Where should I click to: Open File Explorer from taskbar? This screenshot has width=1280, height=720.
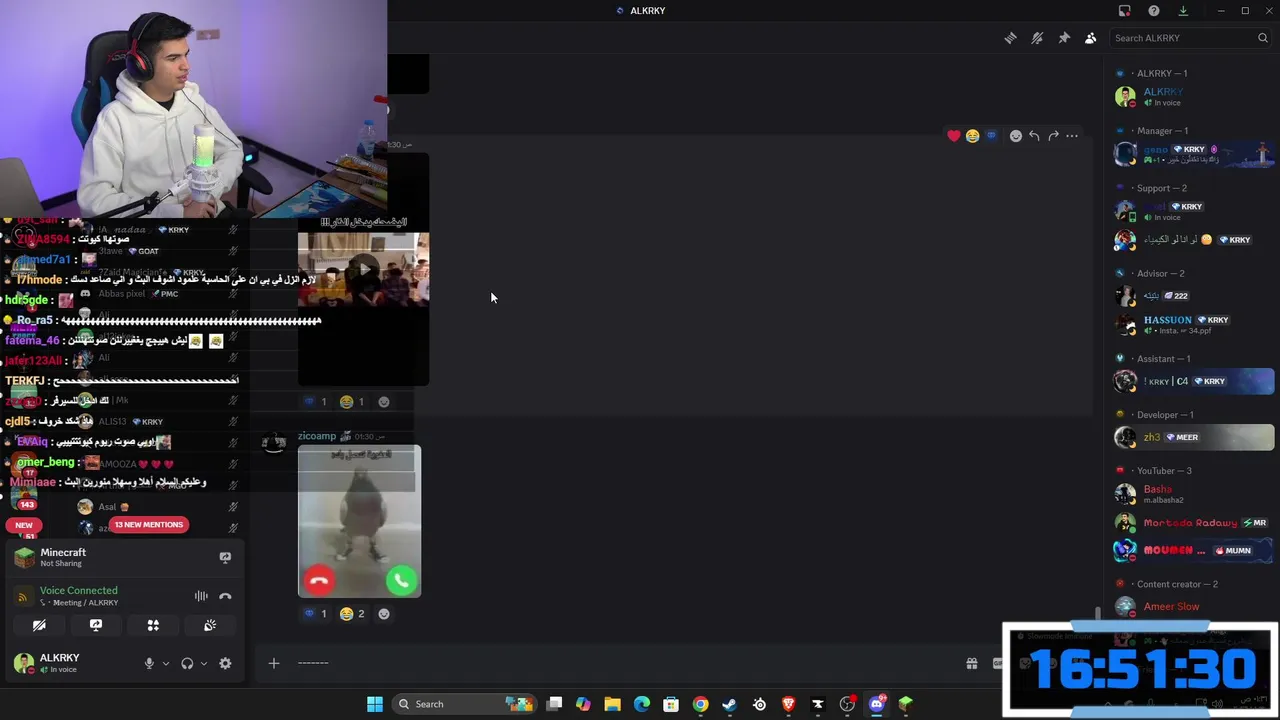[612, 704]
